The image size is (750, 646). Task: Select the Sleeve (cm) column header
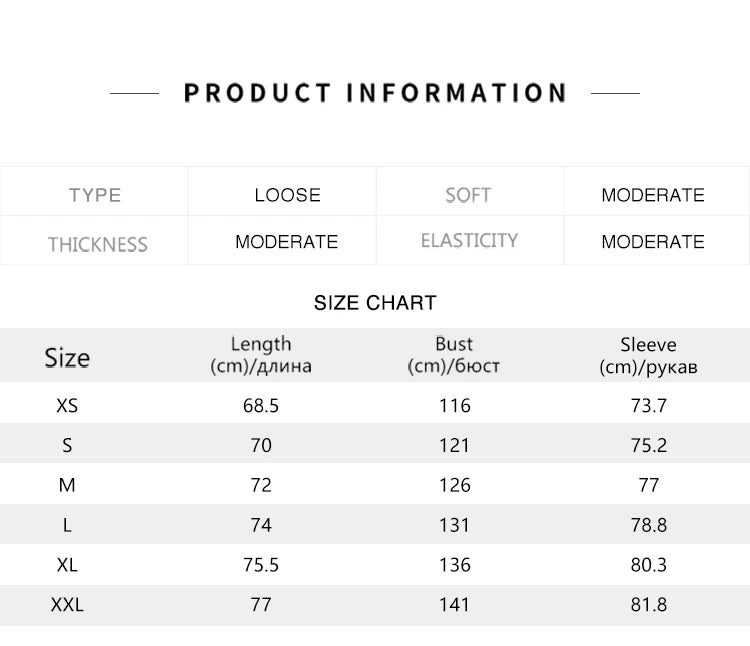648,355
